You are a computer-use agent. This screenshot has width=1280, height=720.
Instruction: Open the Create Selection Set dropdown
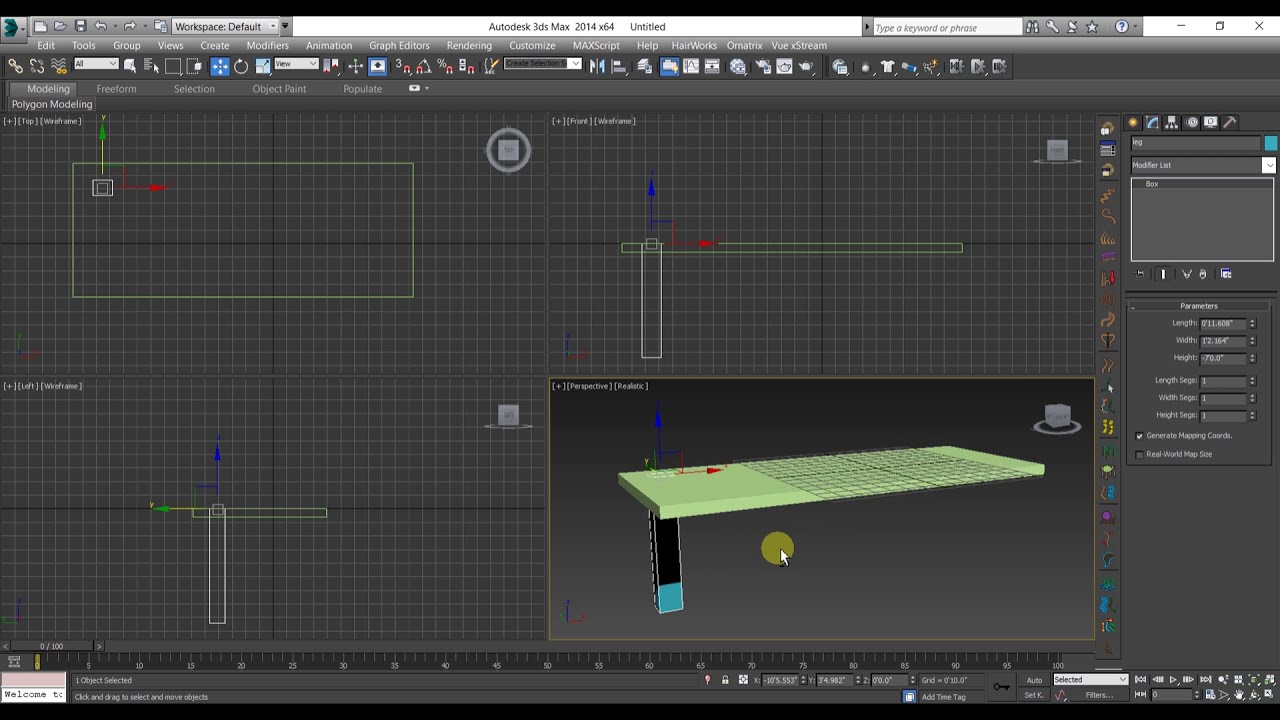[542, 64]
